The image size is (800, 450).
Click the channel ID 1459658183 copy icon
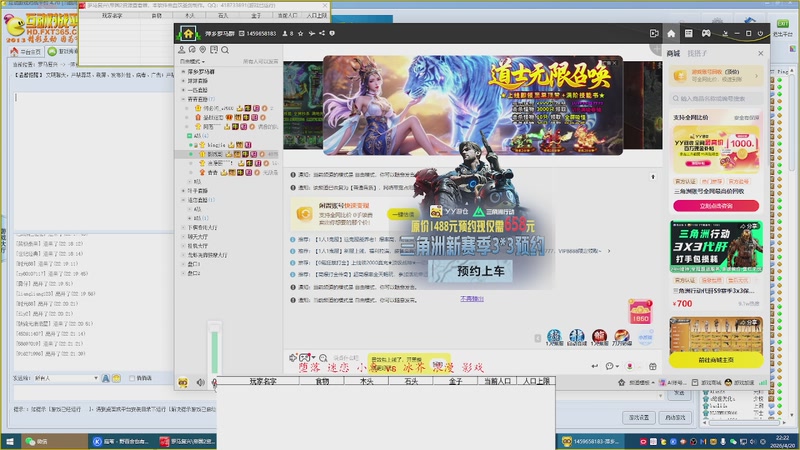pyautogui.click(x=242, y=34)
